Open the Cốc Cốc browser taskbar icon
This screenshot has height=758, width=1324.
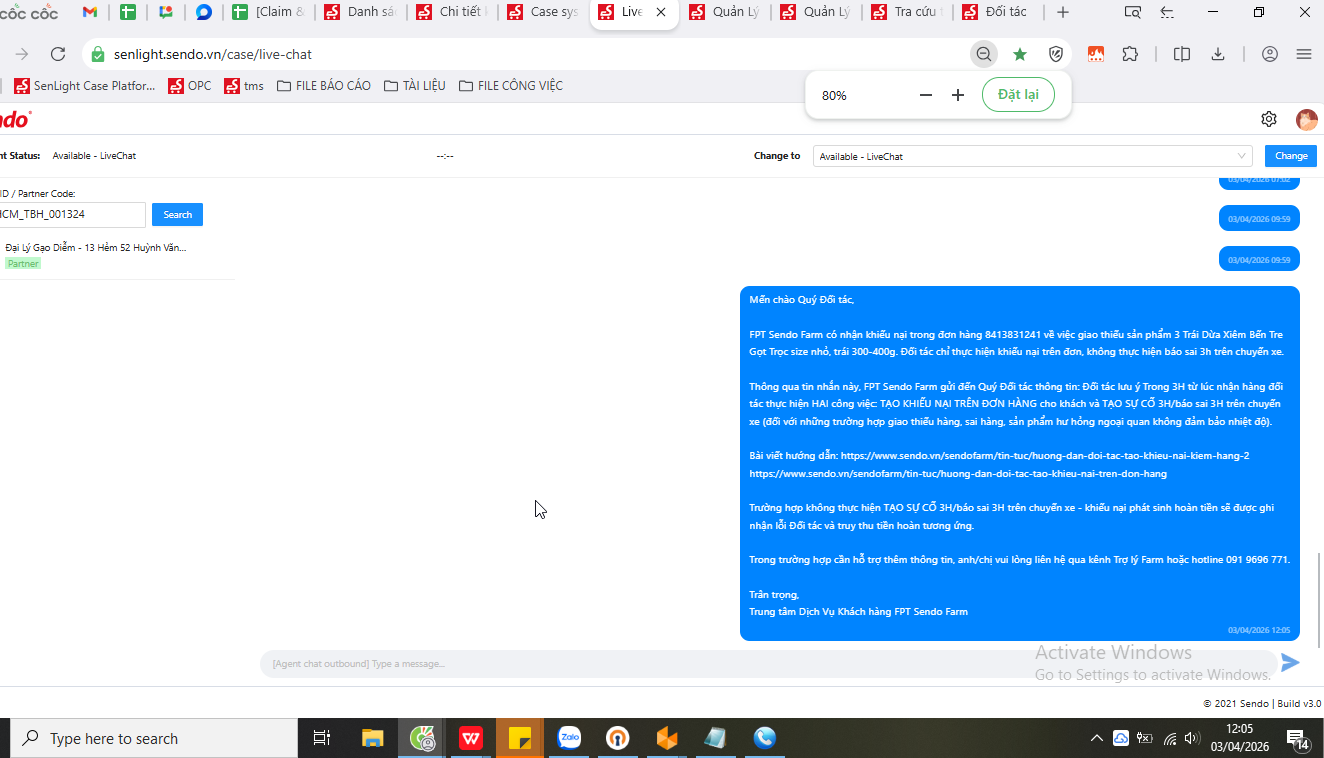coord(422,738)
